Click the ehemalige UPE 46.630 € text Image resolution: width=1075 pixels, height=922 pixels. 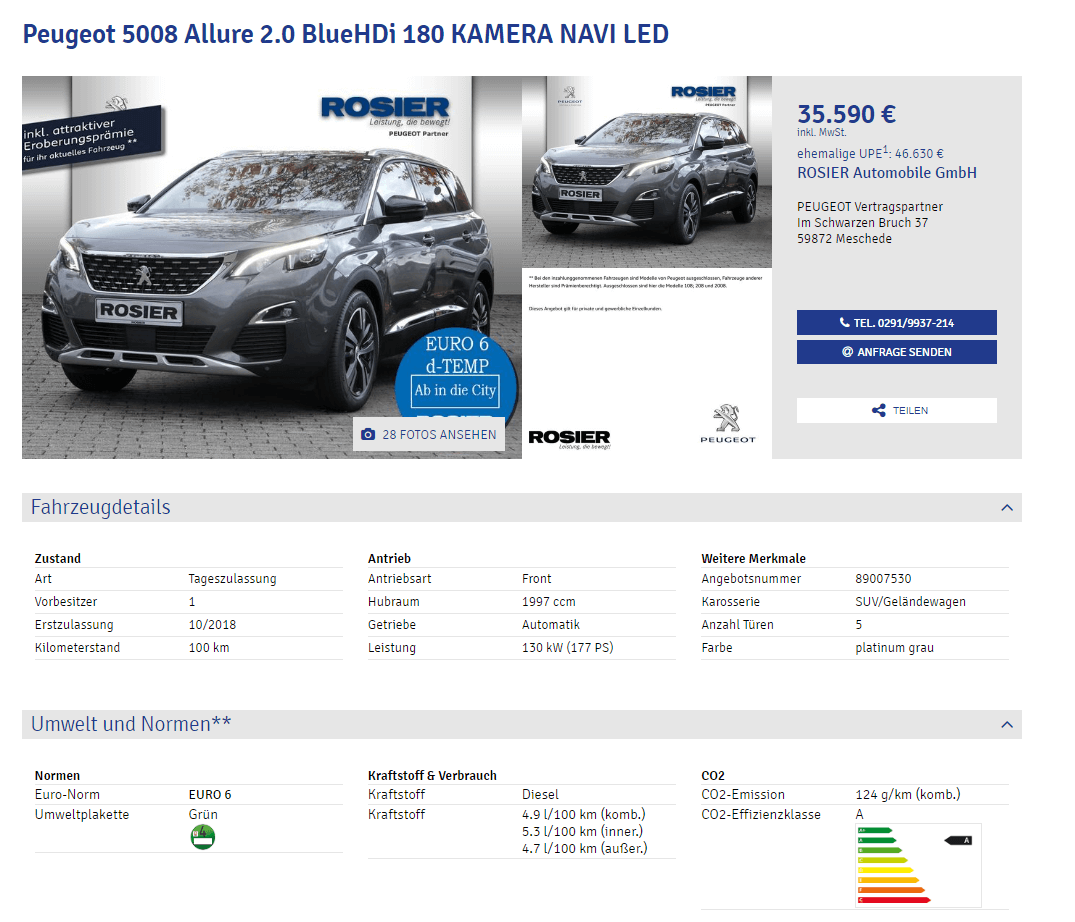tap(870, 153)
